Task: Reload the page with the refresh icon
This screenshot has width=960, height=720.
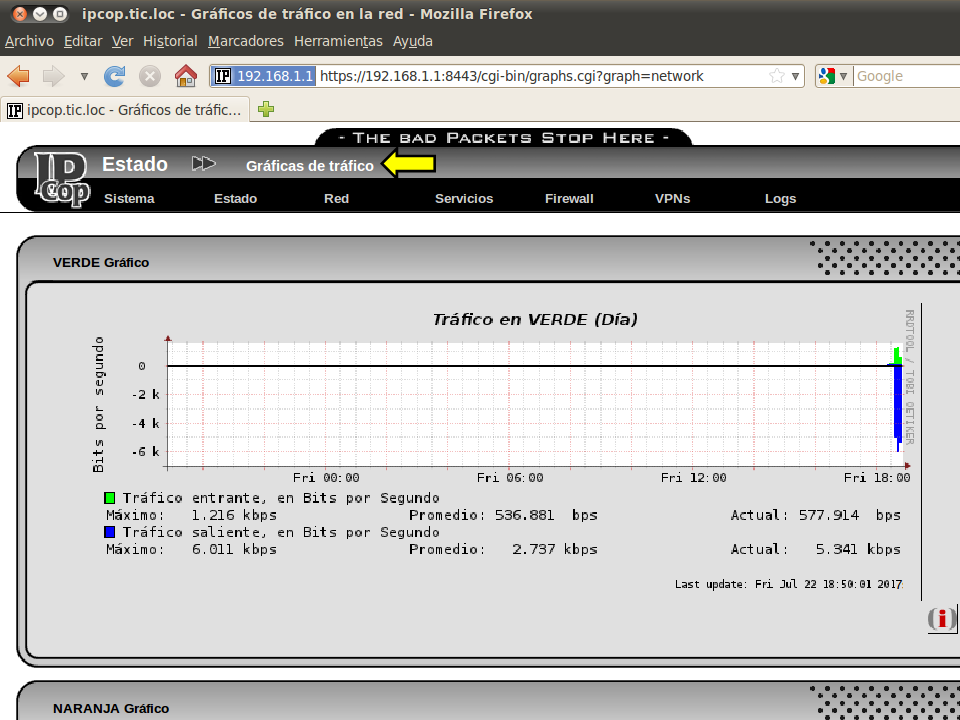Action: point(115,76)
